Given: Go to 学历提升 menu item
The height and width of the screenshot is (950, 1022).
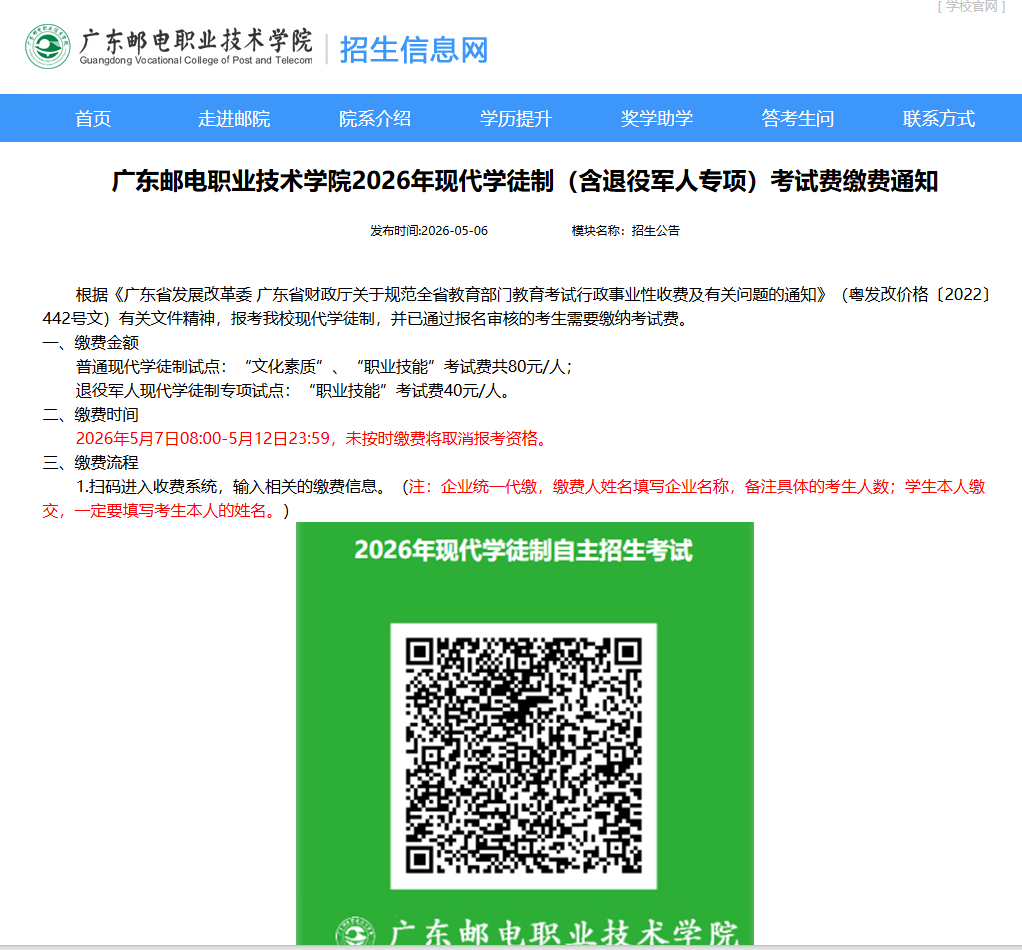Looking at the screenshot, I should pyautogui.click(x=516, y=119).
